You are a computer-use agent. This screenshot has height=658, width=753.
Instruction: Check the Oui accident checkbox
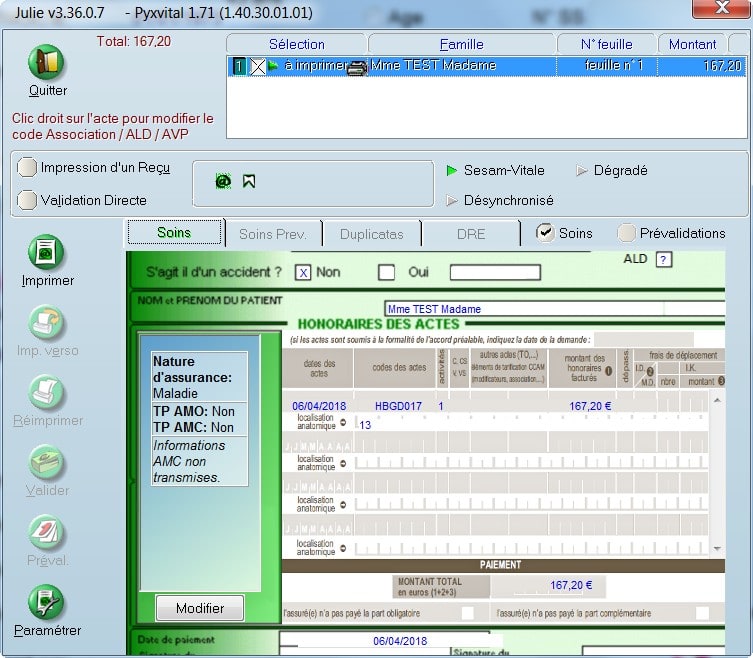(386, 272)
